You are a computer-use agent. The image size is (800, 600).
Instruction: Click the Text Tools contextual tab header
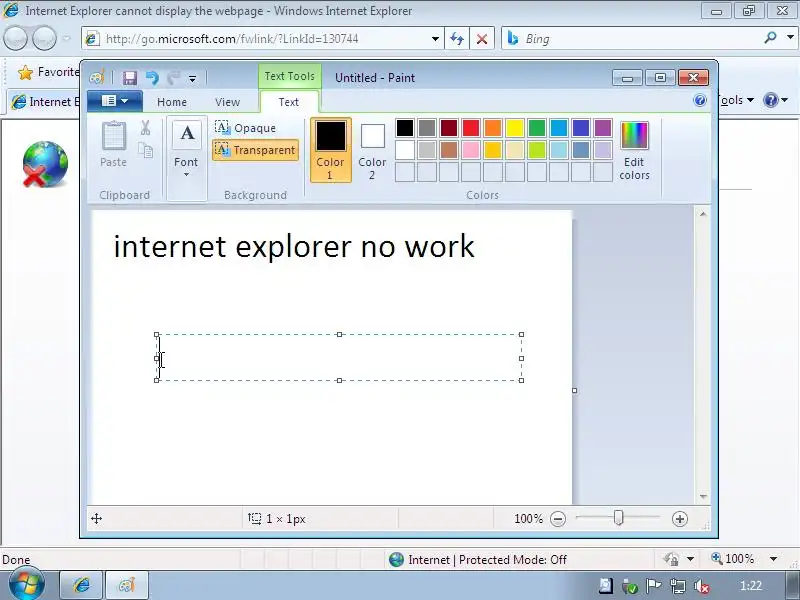289,76
